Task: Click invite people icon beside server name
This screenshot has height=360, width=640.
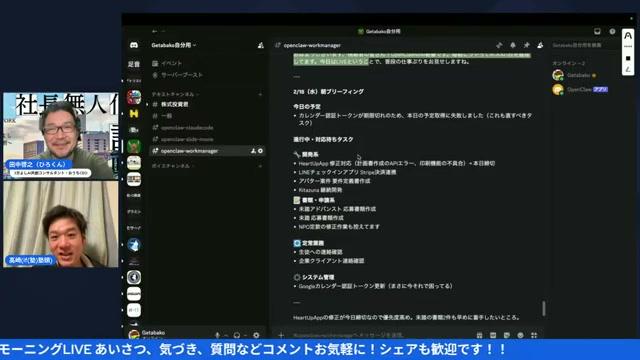Action: [260, 45]
